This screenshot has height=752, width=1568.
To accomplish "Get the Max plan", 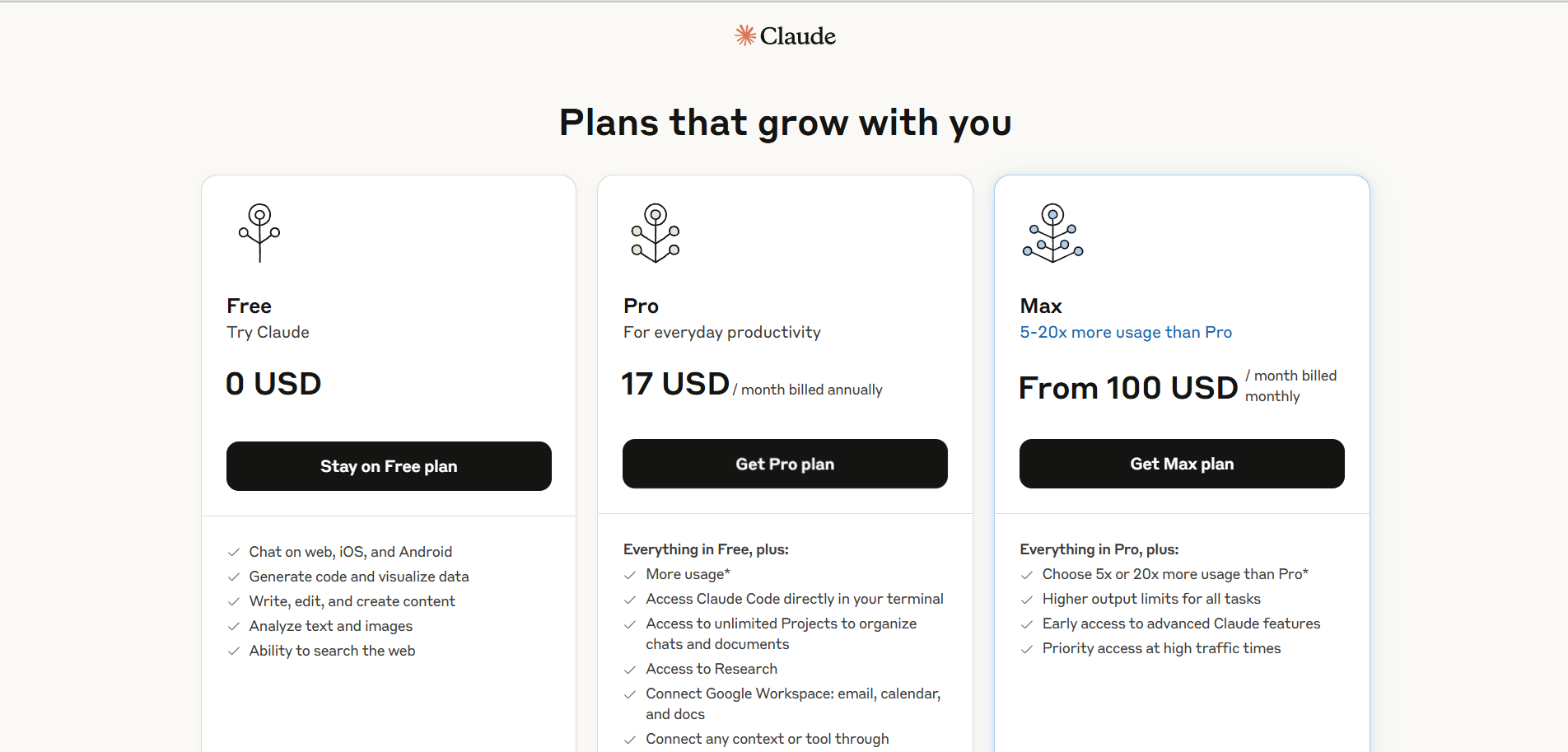I will click(1182, 464).
